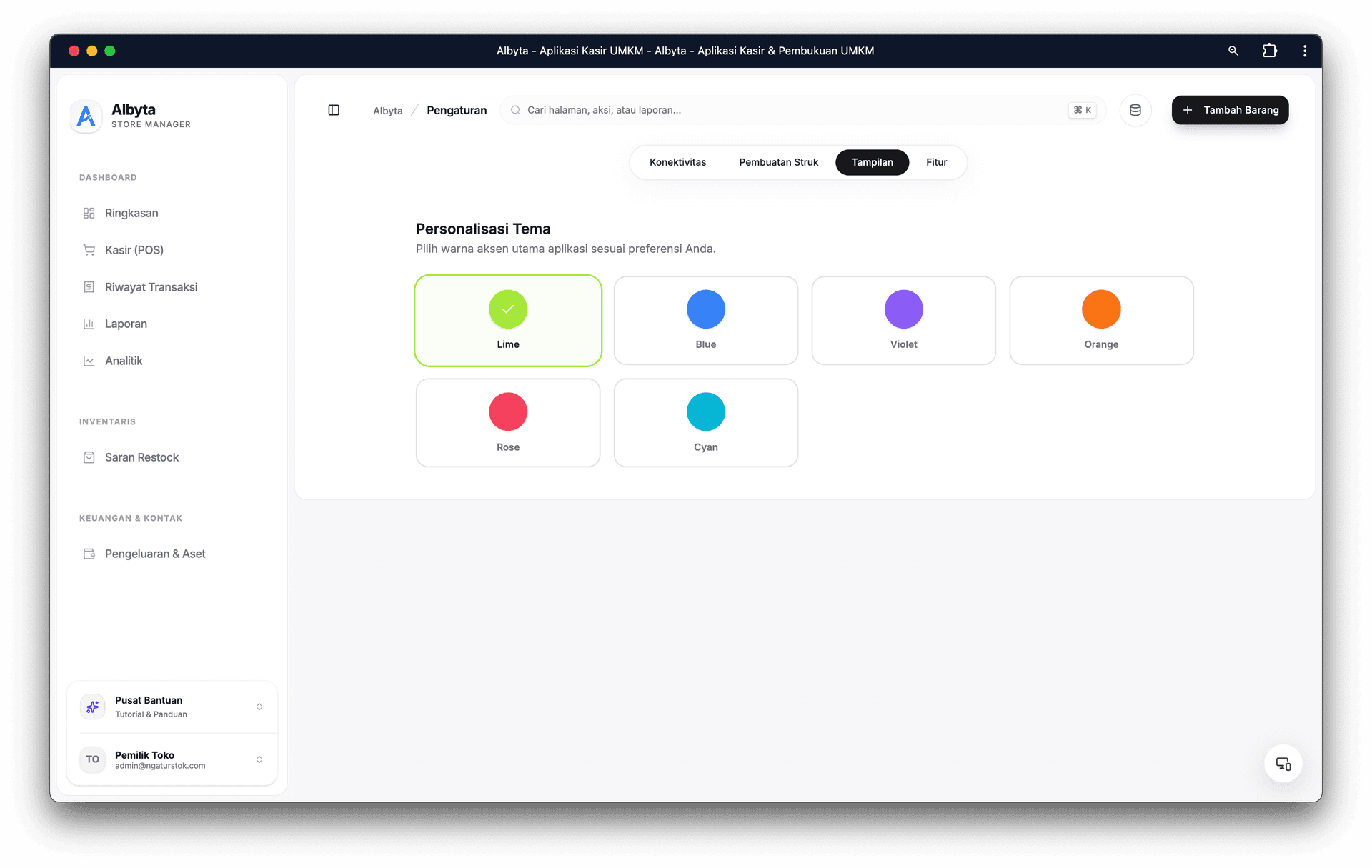Click the Pengeluaran & Aset wallet icon
Screen dimensions: 1372x868
(89, 554)
